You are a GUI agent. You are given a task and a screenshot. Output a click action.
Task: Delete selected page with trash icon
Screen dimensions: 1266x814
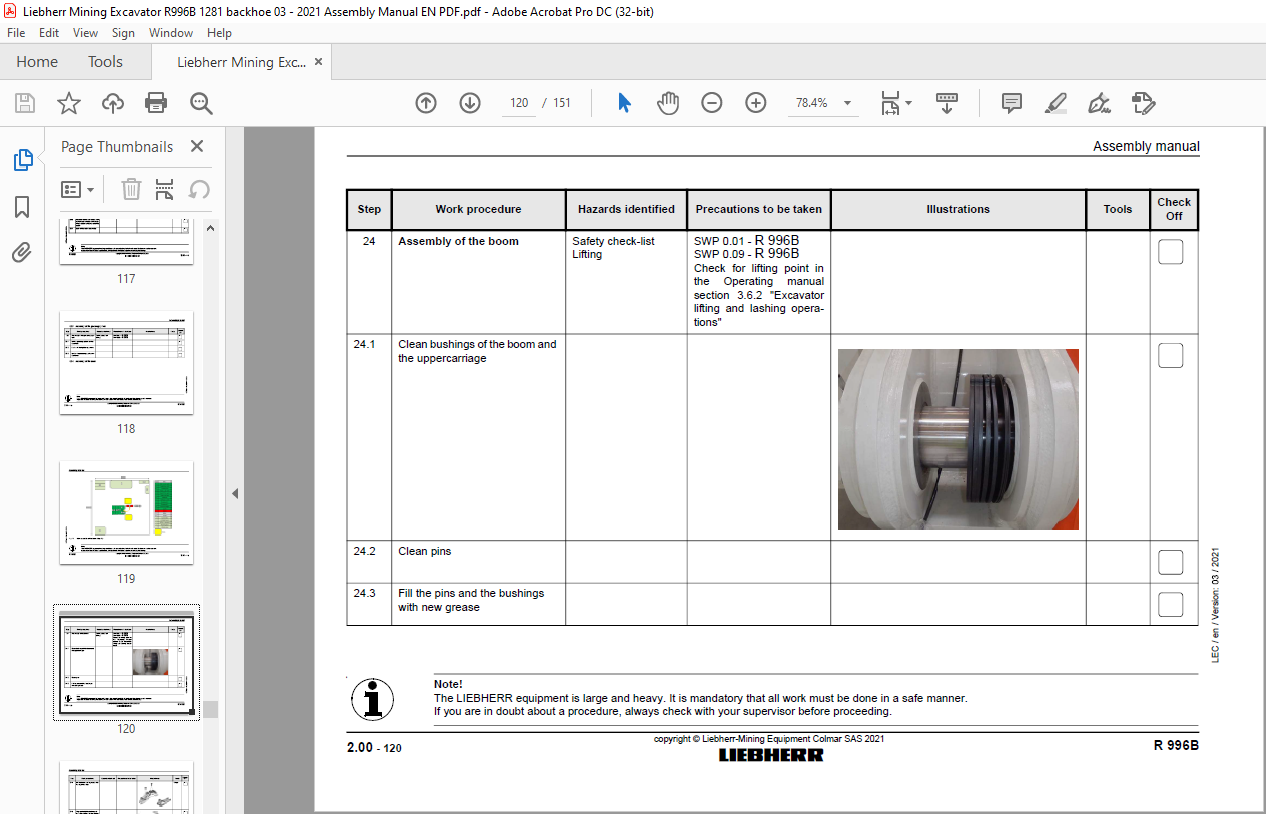tap(131, 189)
